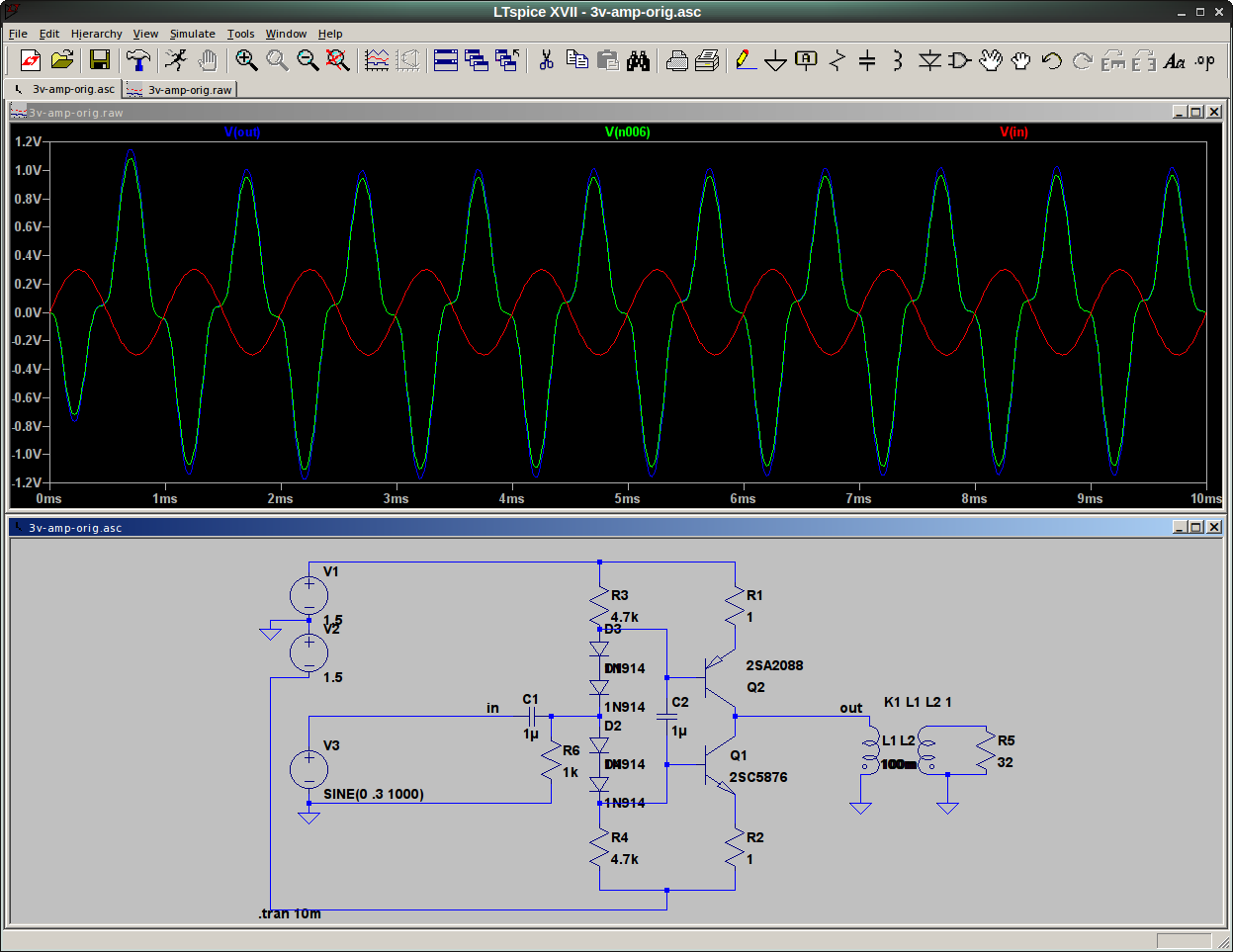Click the 'out' net label
This screenshot has height=952, width=1233.
pyautogui.click(x=851, y=708)
